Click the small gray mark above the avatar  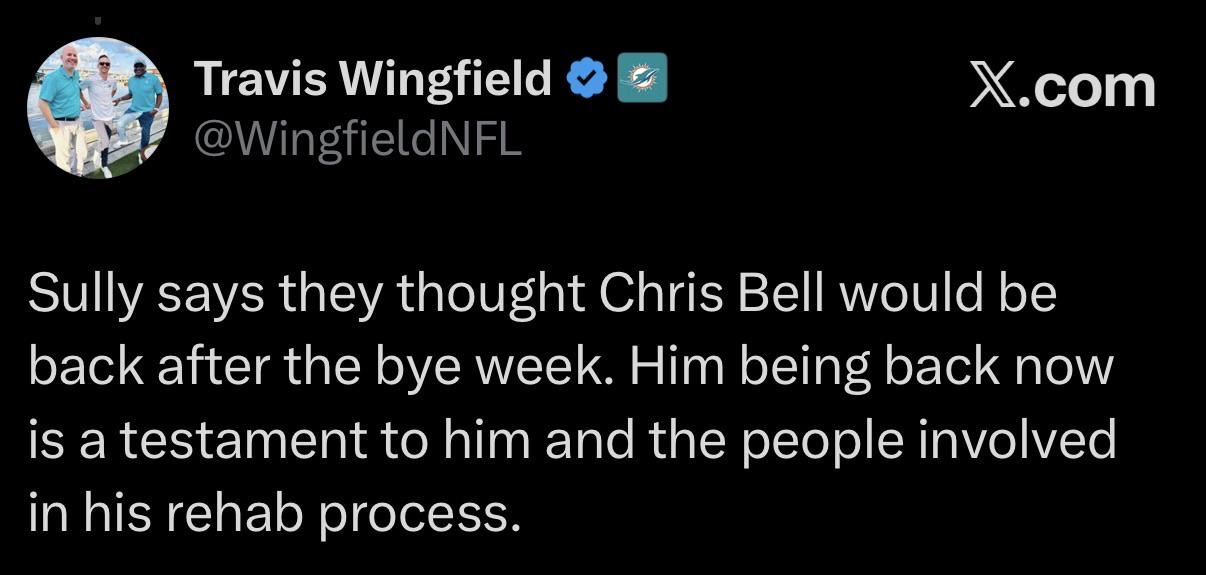coord(97,20)
